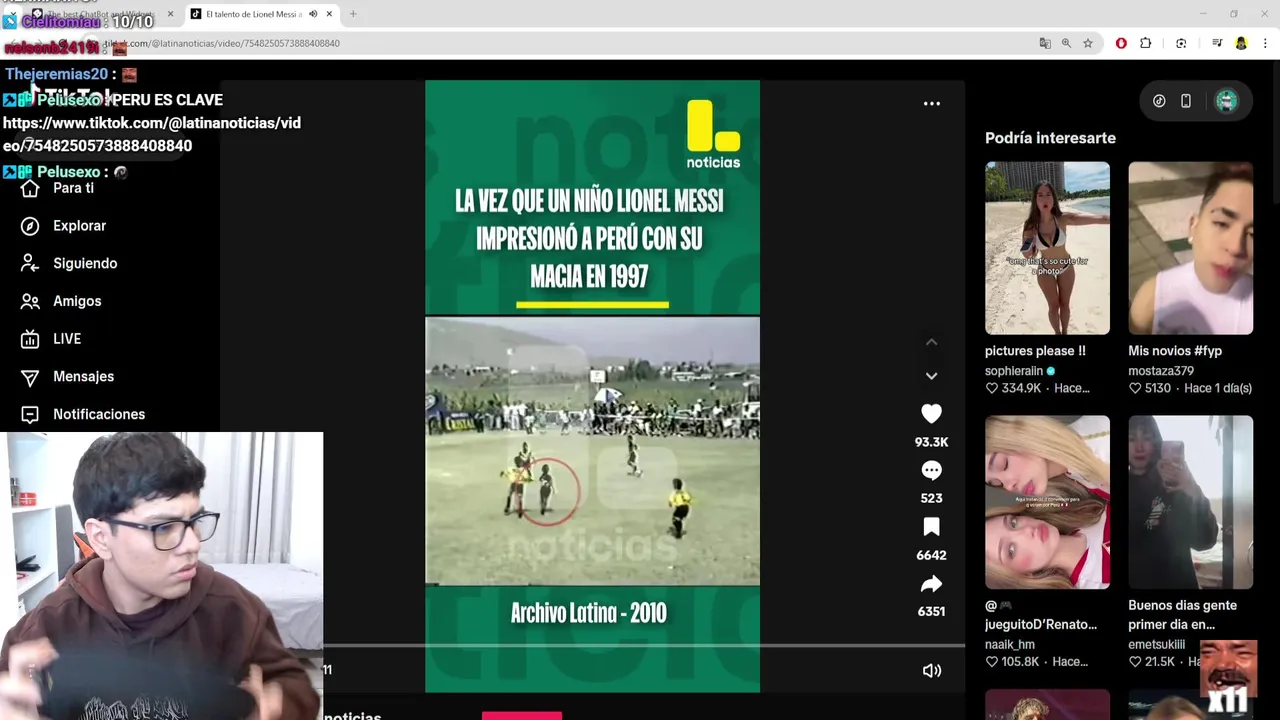Click 'Buenos dias gente primer dia en...' caption
Image resolution: width=1280 pixels, height=720 pixels.
coord(1182,615)
